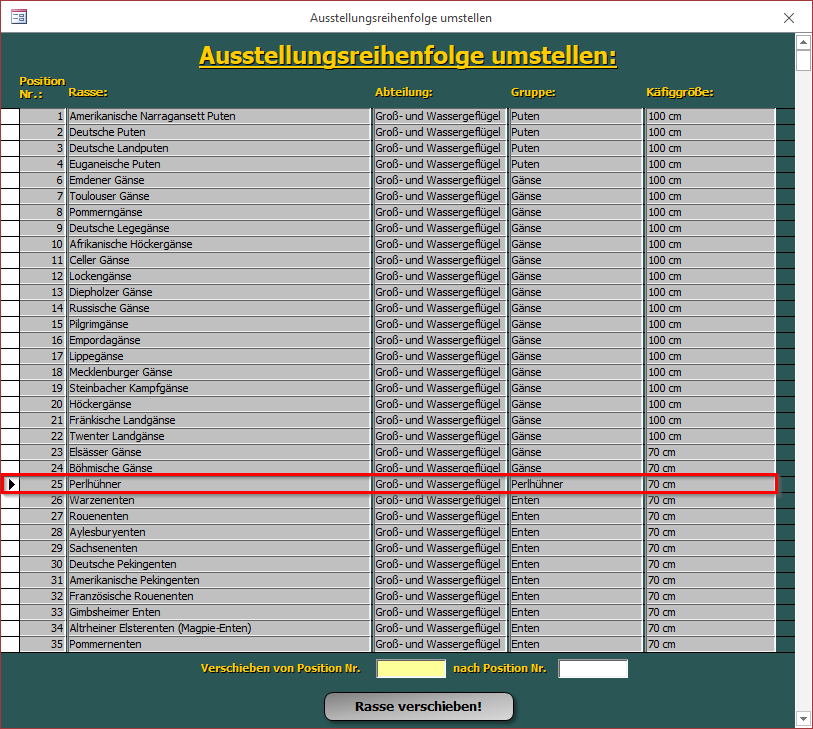The image size is (813, 729).
Task: Click the 'Verschieben von Position Nr.' yellow field
Action: [411, 668]
